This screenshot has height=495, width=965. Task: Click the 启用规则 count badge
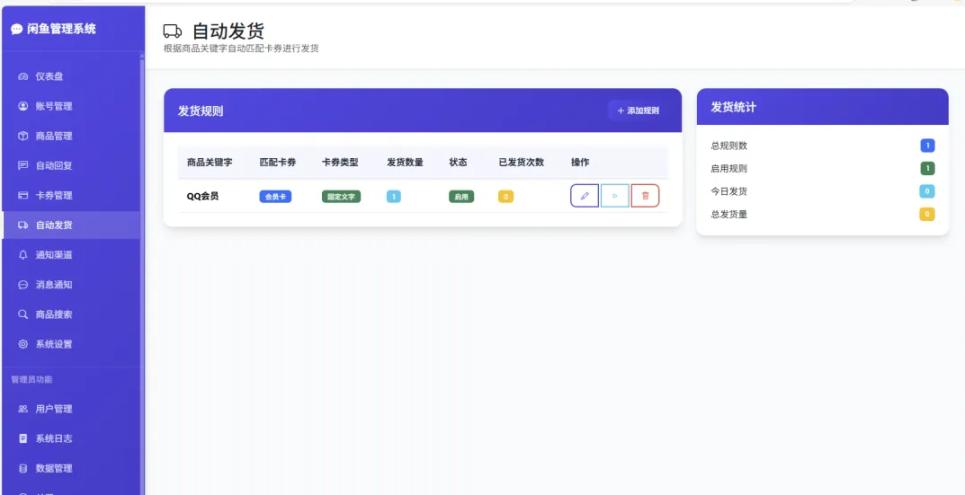tap(927, 168)
